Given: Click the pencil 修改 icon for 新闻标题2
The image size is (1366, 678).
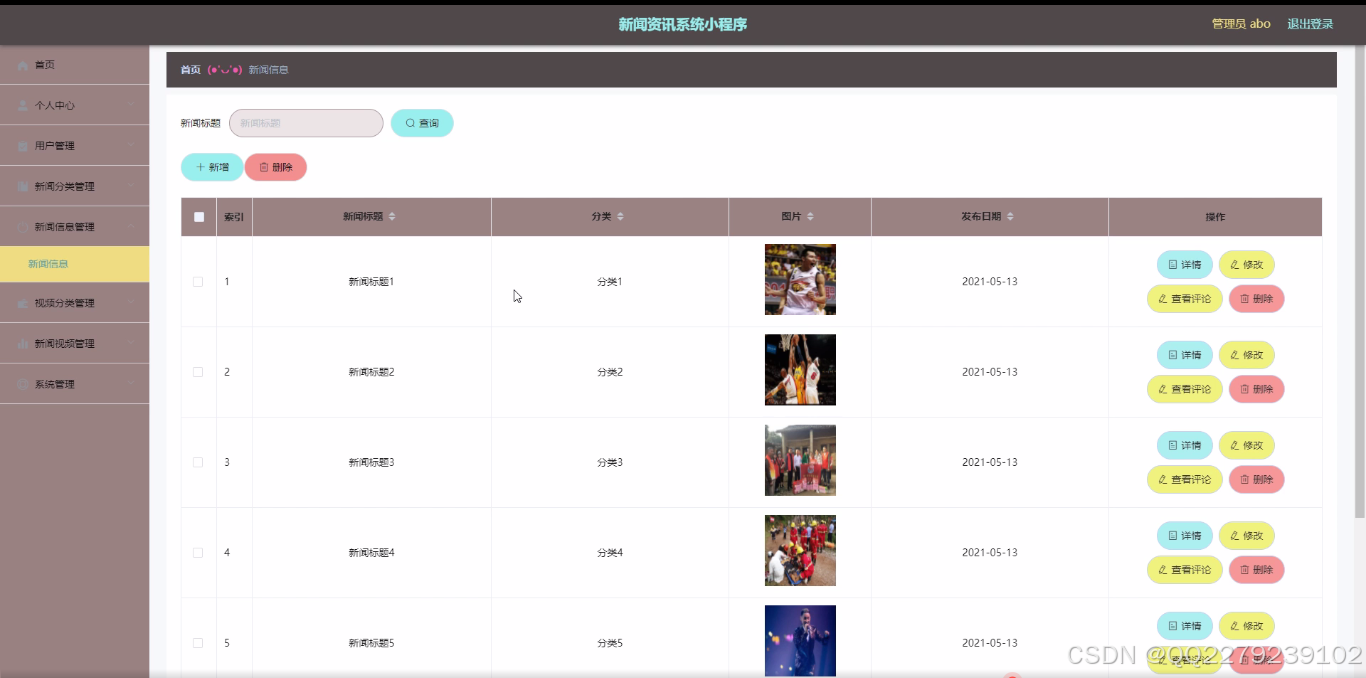Looking at the screenshot, I should 1233,354.
